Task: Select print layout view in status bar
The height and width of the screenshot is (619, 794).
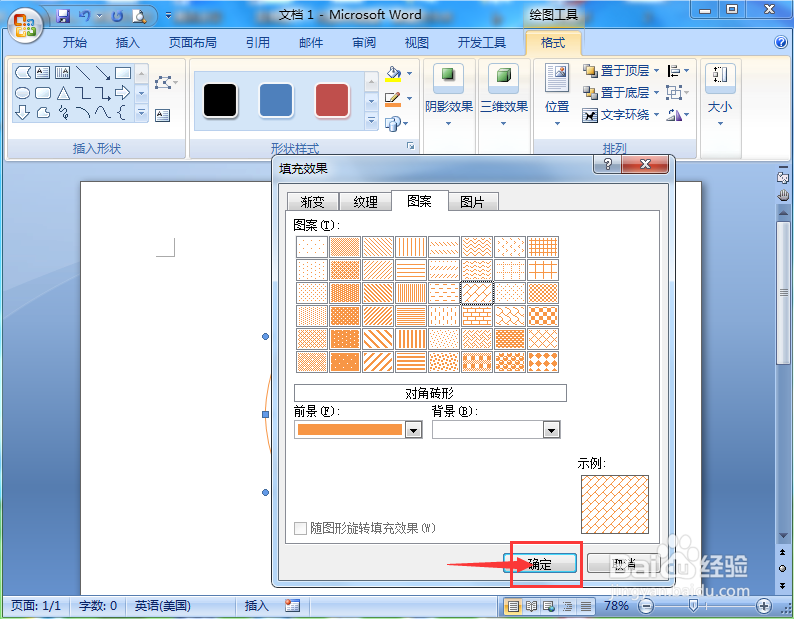Action: 513,606
